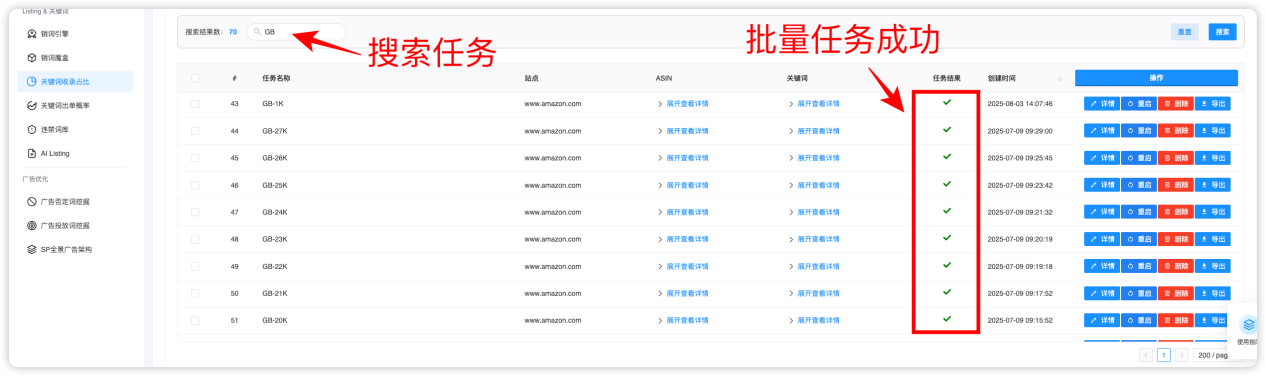Open 详情 for task GB-1K
Screen dimensions: 1266x376
point(1102,103)
